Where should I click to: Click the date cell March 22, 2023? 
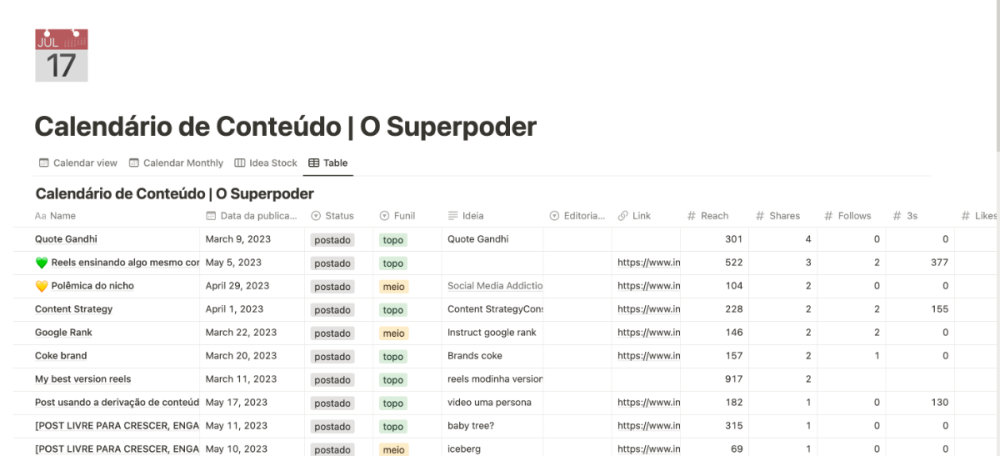[241, 333]
